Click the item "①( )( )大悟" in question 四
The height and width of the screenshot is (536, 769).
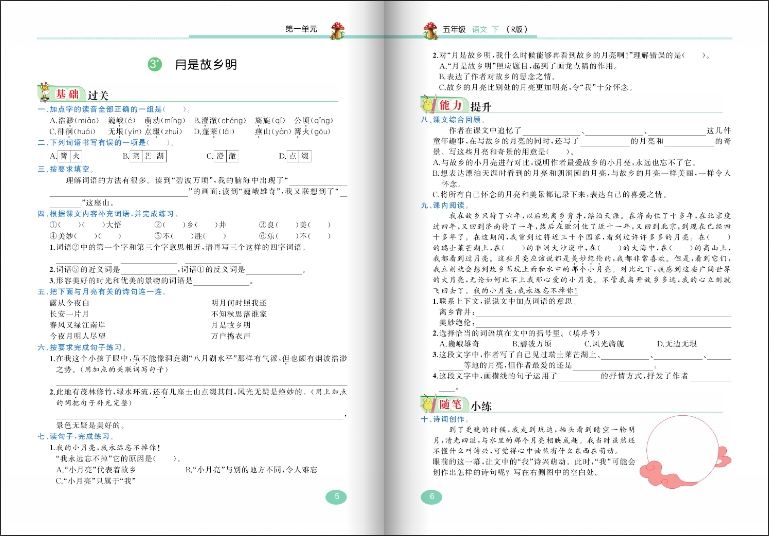tap(85, 225)
